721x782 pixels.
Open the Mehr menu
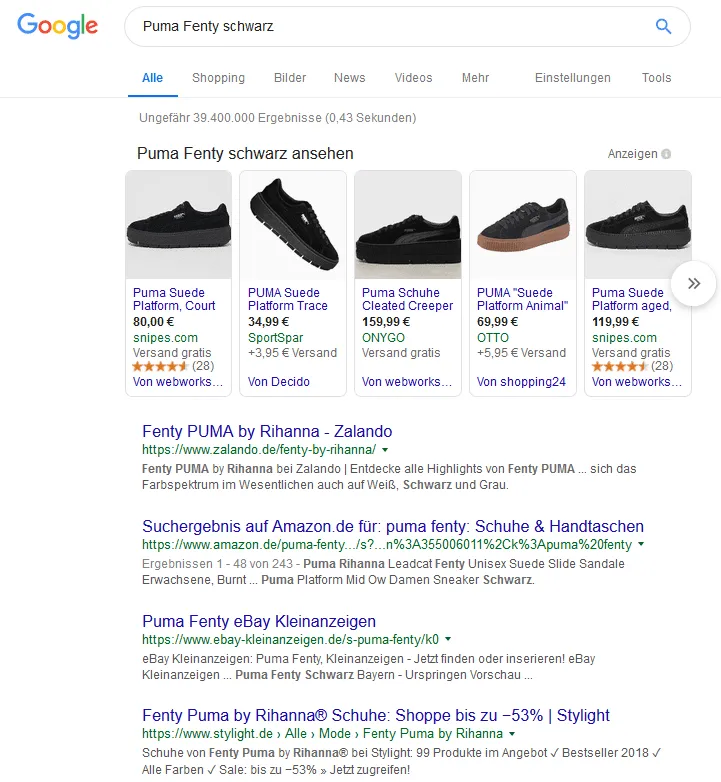[x=475, y=78]
